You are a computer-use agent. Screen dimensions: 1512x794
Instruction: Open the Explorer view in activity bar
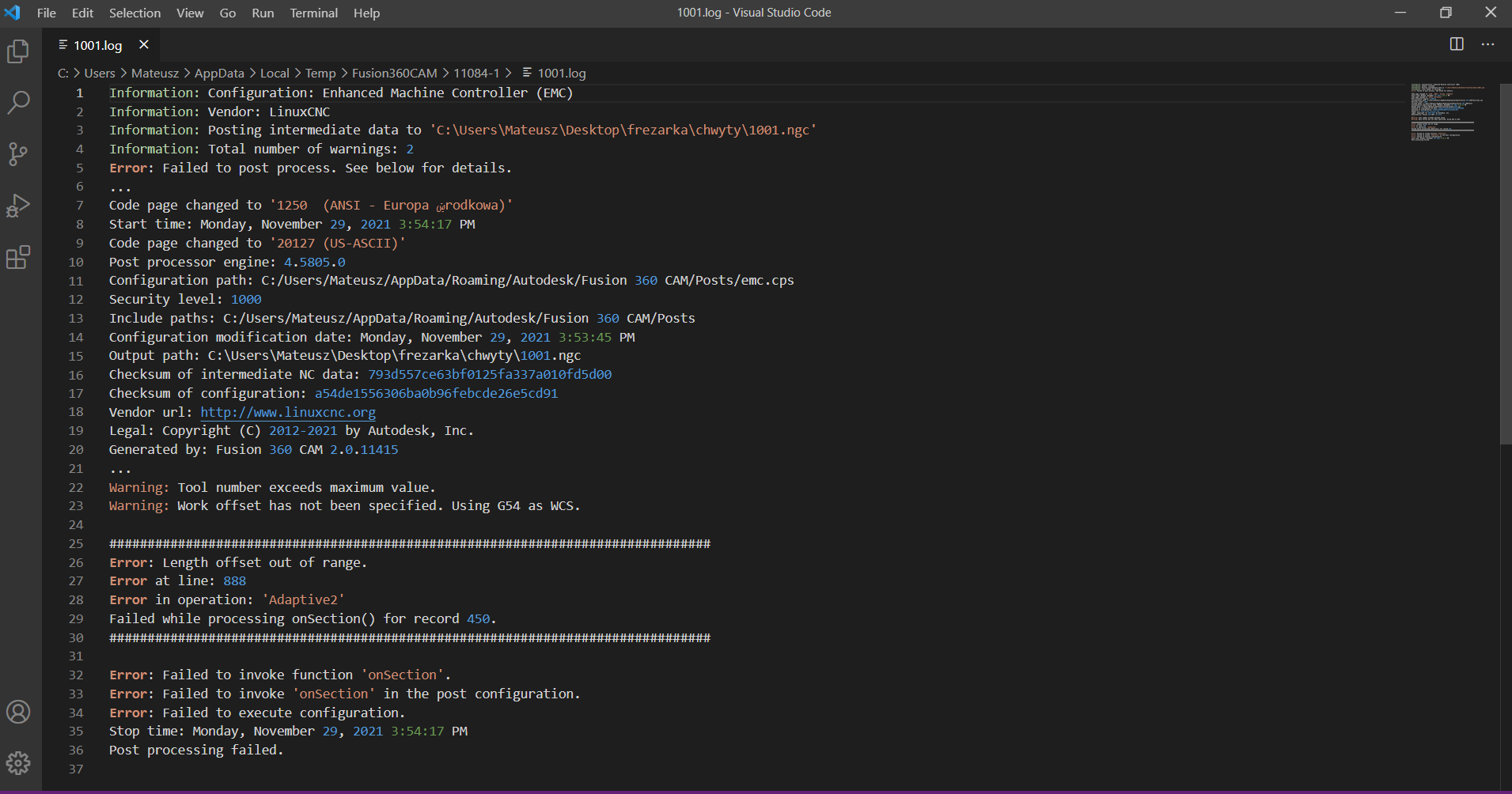18,52
